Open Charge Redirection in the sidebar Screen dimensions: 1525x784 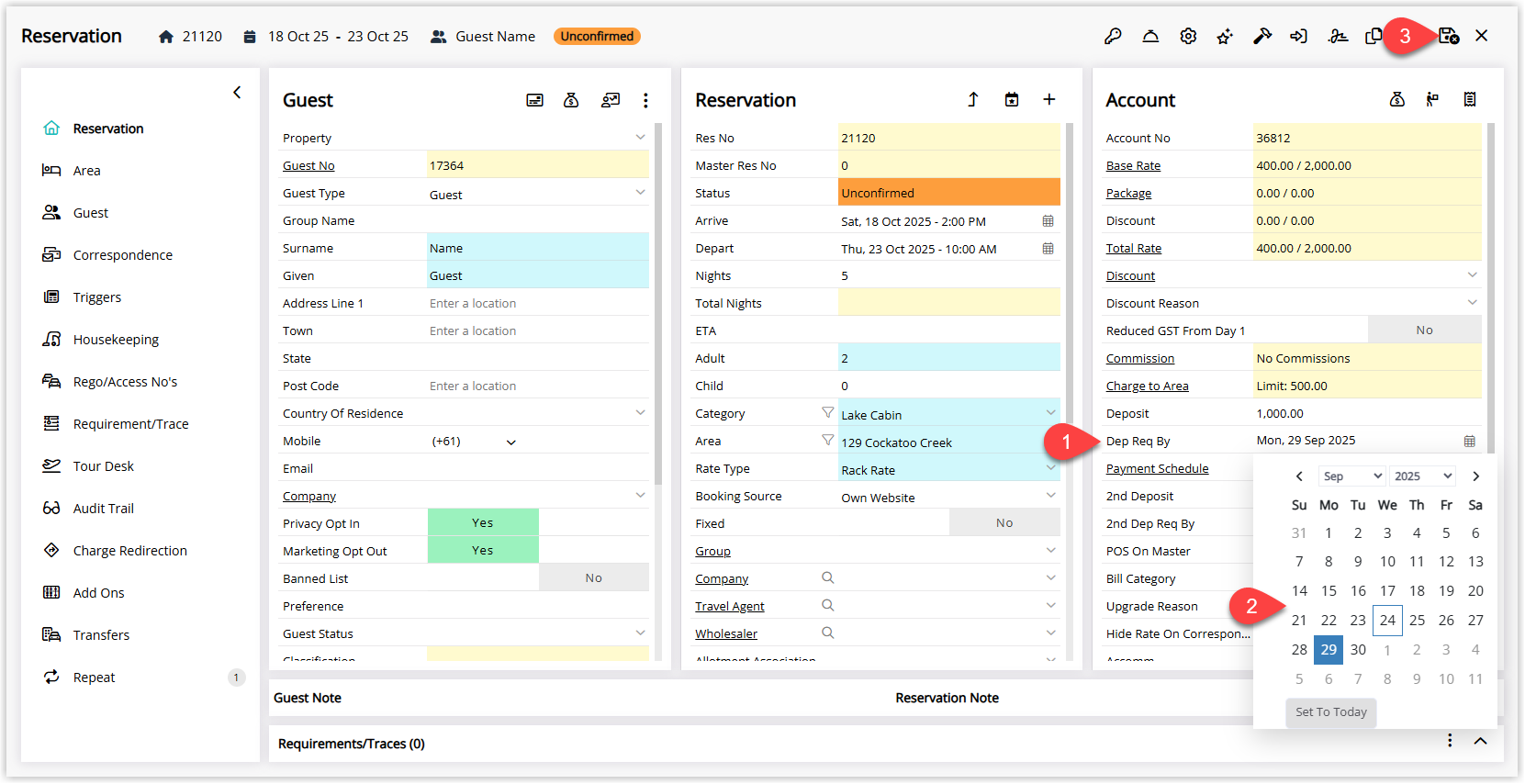pos(130,551)
